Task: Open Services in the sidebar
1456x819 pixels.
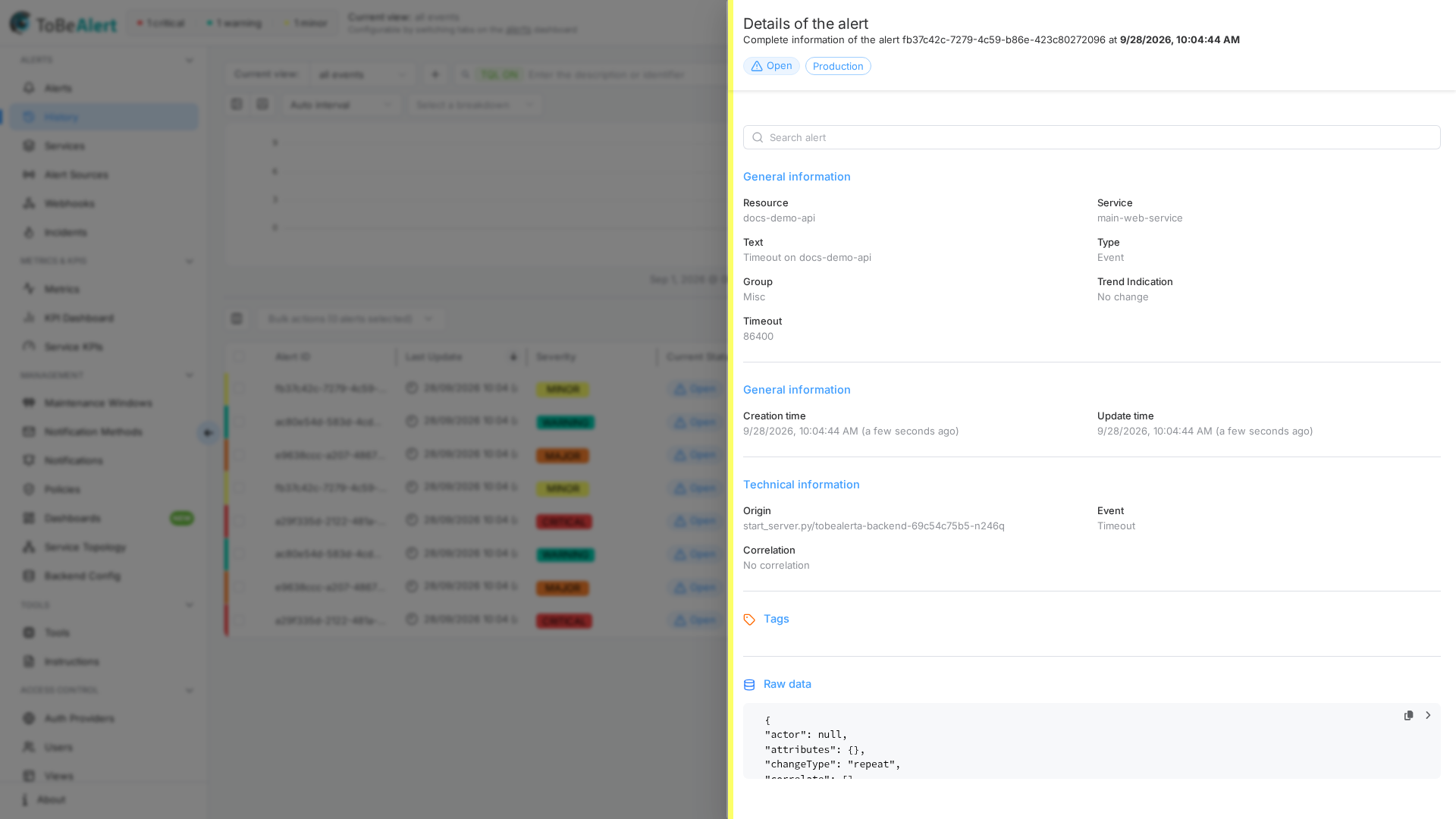Action: (x=103, y=146)
